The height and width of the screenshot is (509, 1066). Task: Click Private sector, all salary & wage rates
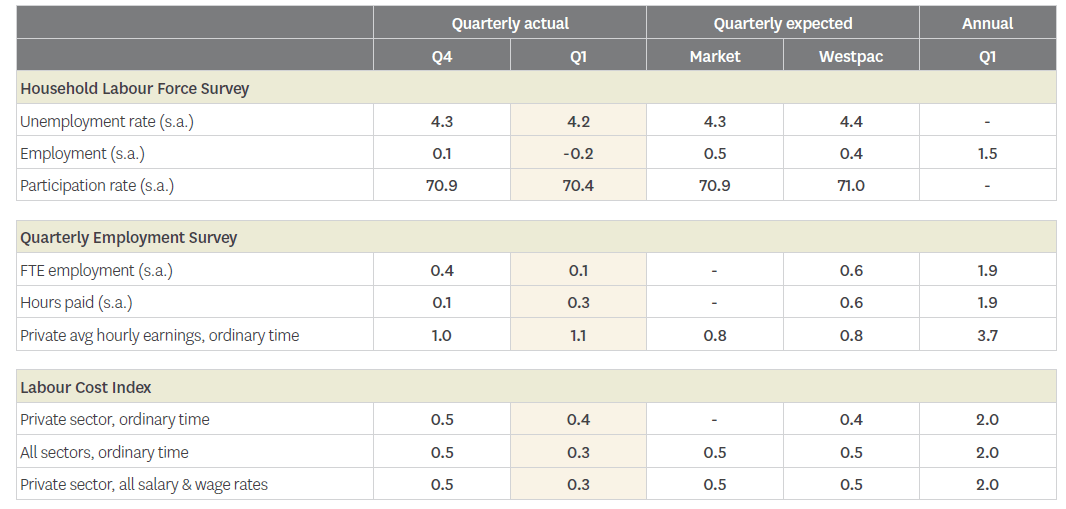[x=144, y=484]
